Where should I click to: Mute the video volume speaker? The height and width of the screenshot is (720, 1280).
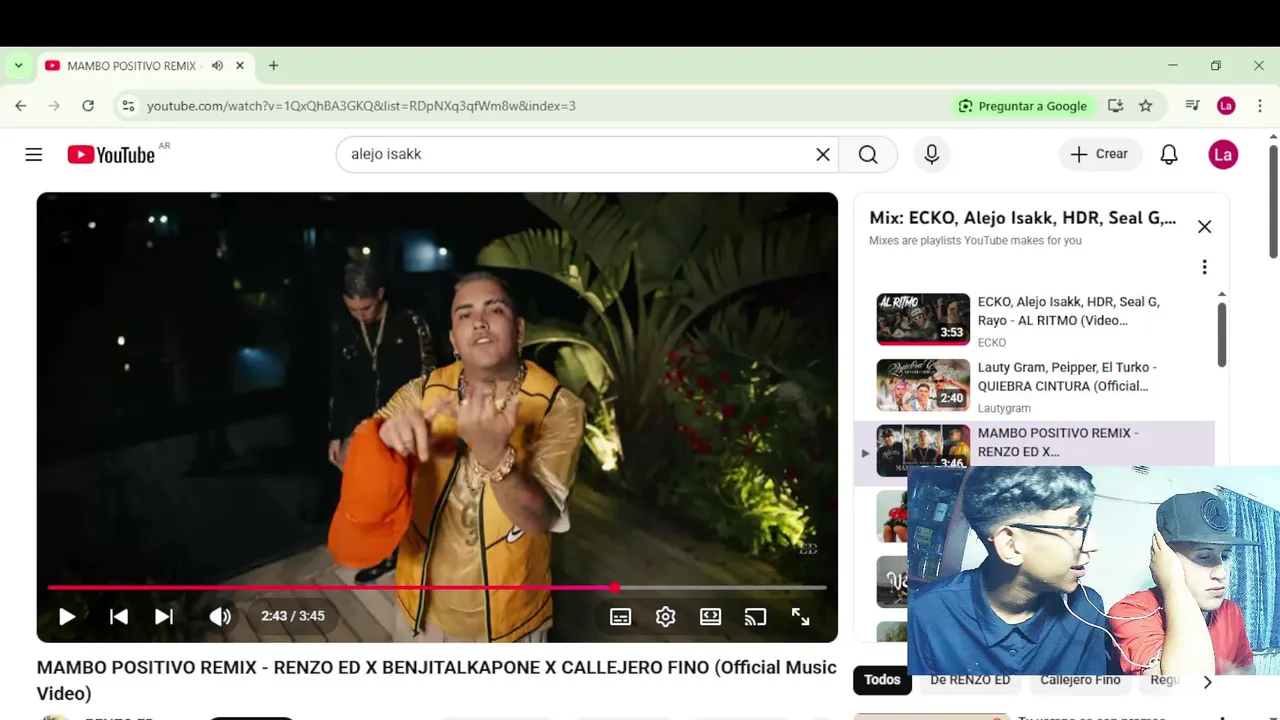220,617
